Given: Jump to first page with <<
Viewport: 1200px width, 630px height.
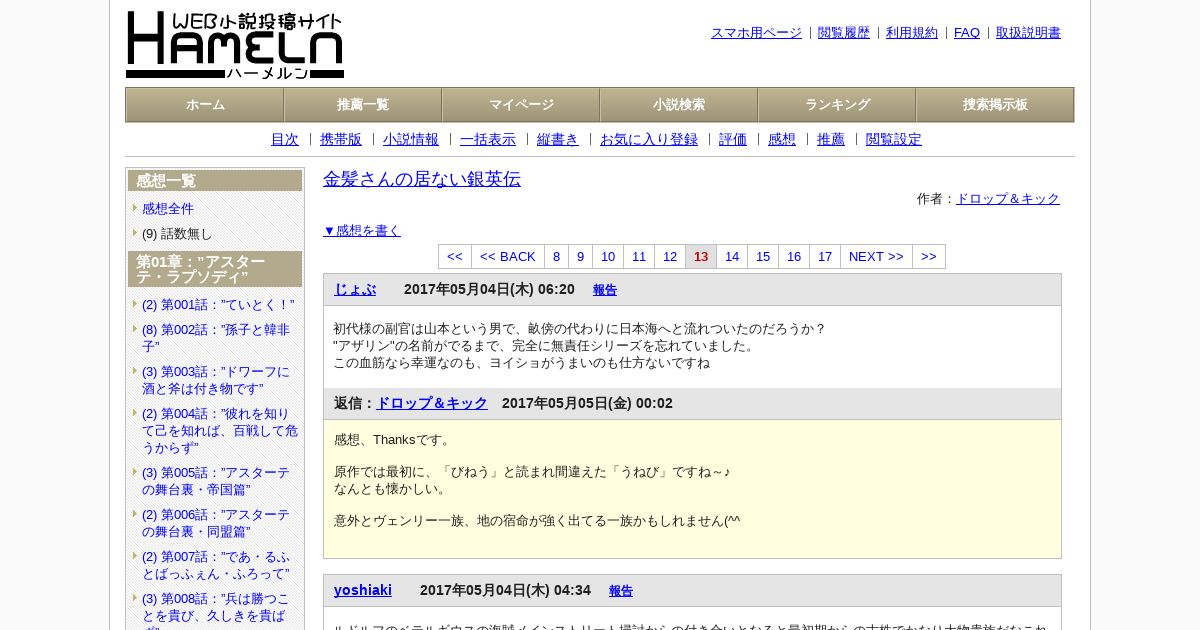Looking at the screenshot, I should point(455,257).
